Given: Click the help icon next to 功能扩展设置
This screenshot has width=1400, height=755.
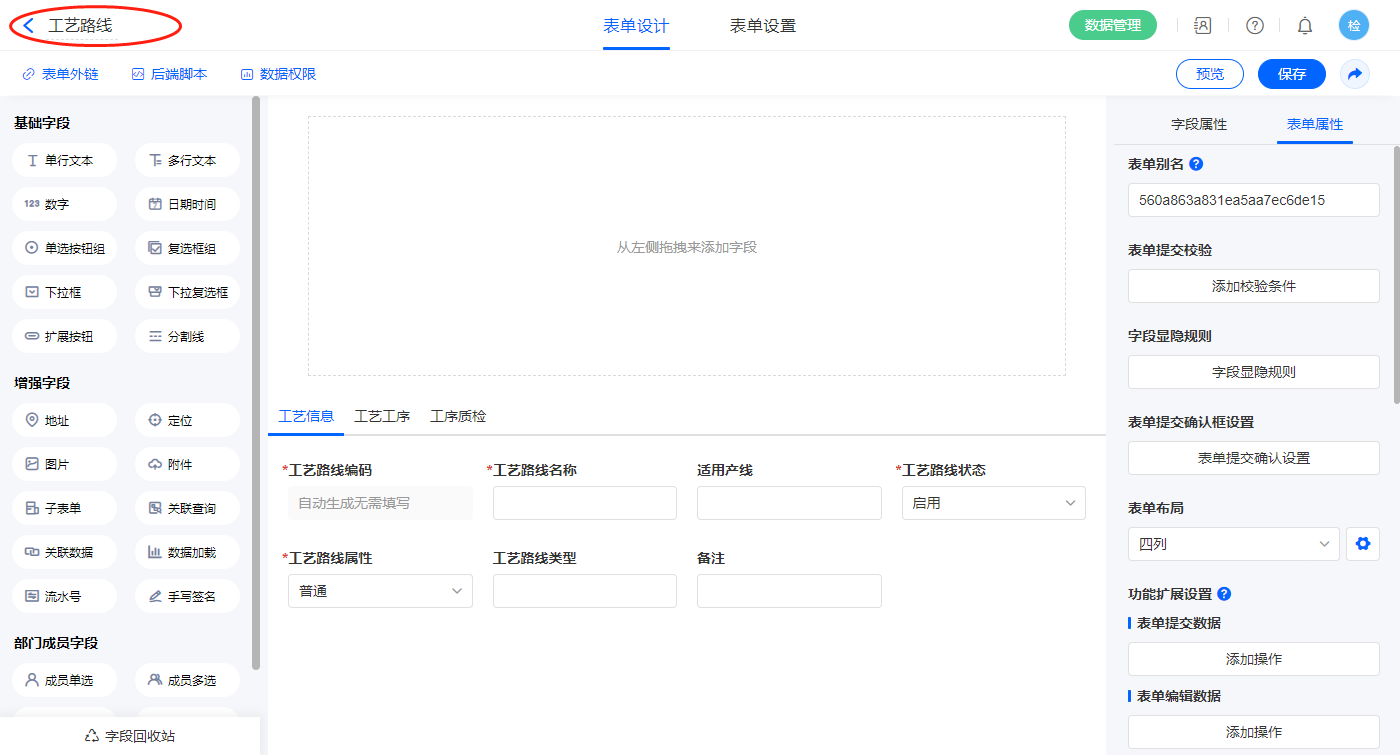Looking at the screenshot, I should (x=1224, y=594).
